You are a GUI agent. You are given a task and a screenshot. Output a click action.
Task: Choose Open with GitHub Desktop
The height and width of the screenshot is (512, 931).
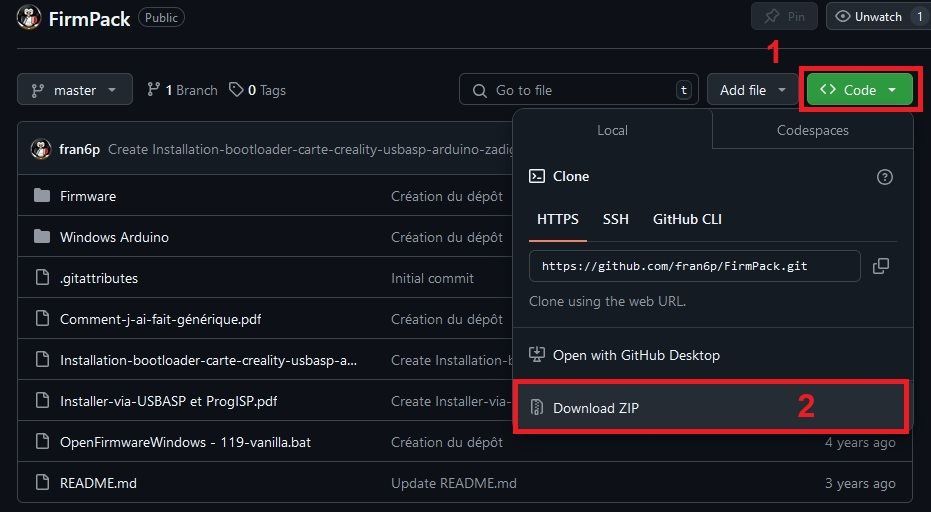(712, 355)
